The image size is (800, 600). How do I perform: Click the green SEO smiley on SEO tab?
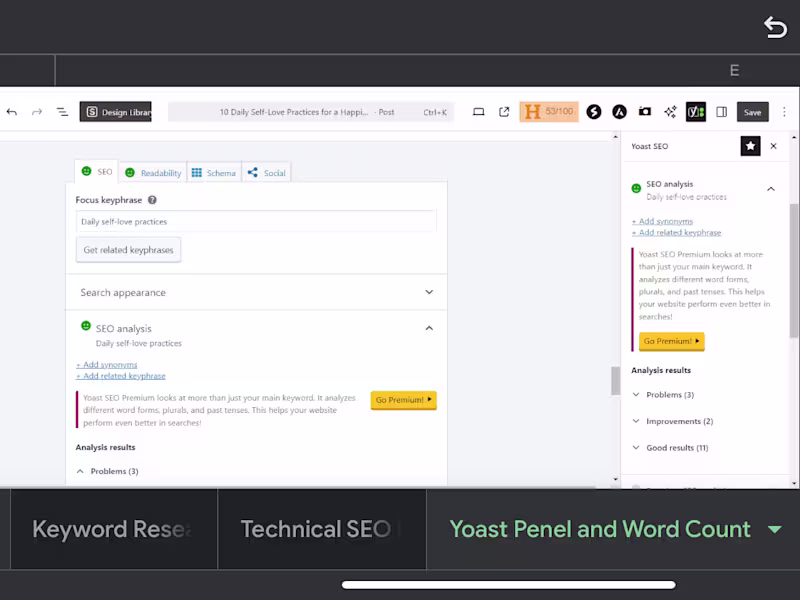point(86,171)
